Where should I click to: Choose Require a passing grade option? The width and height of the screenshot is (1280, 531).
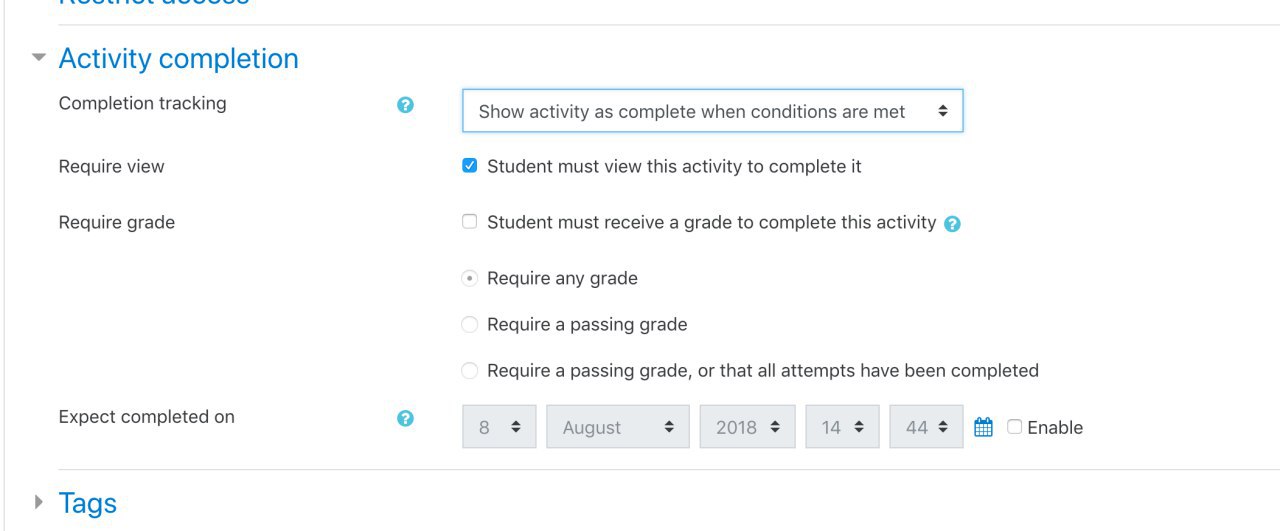(470, 324)
